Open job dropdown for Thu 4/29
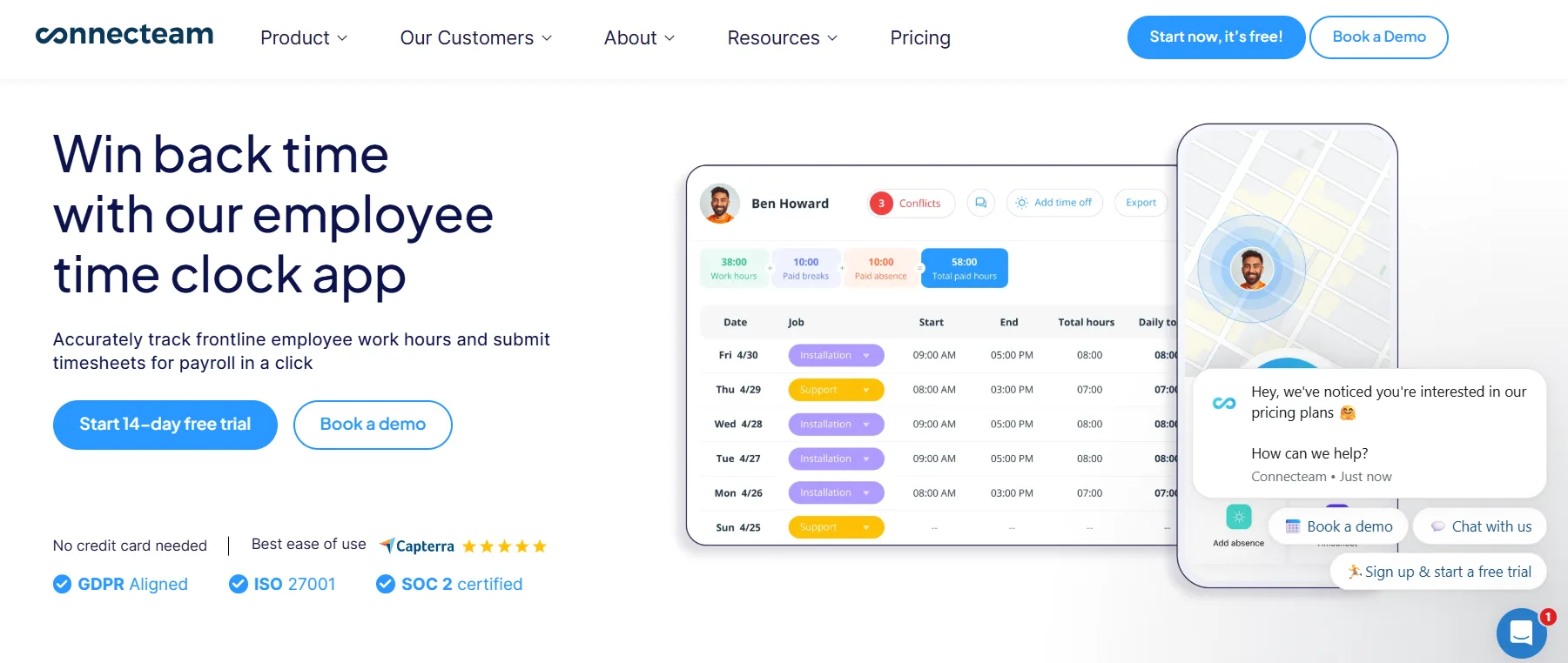This screenshot has width=1568, height=663. click(x=836, y=390)
